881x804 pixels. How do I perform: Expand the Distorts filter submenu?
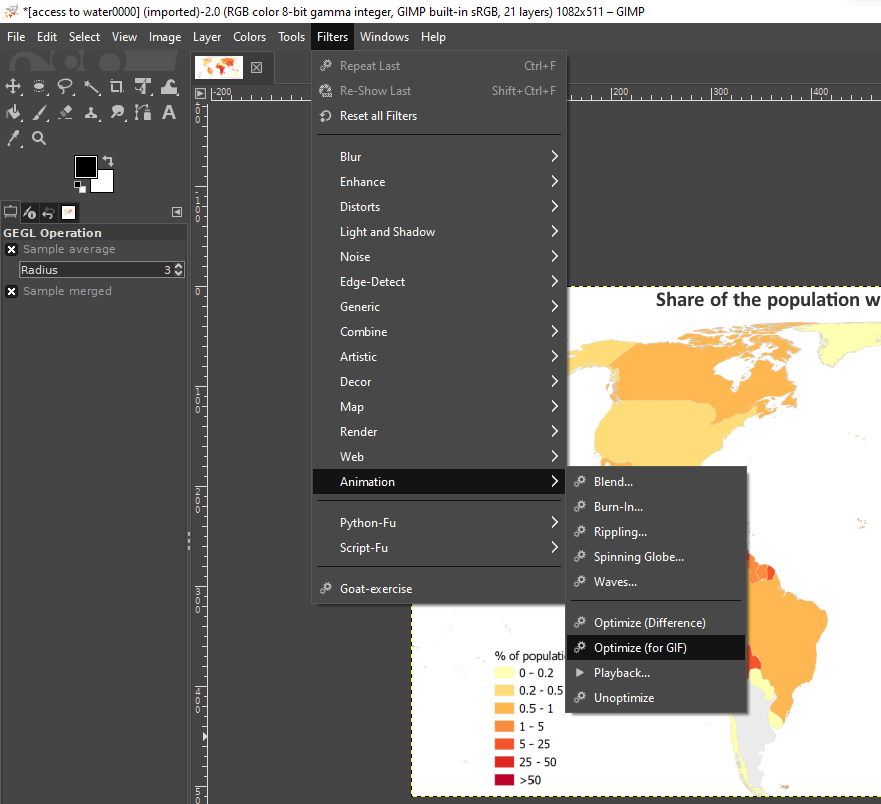click(358, 206)
